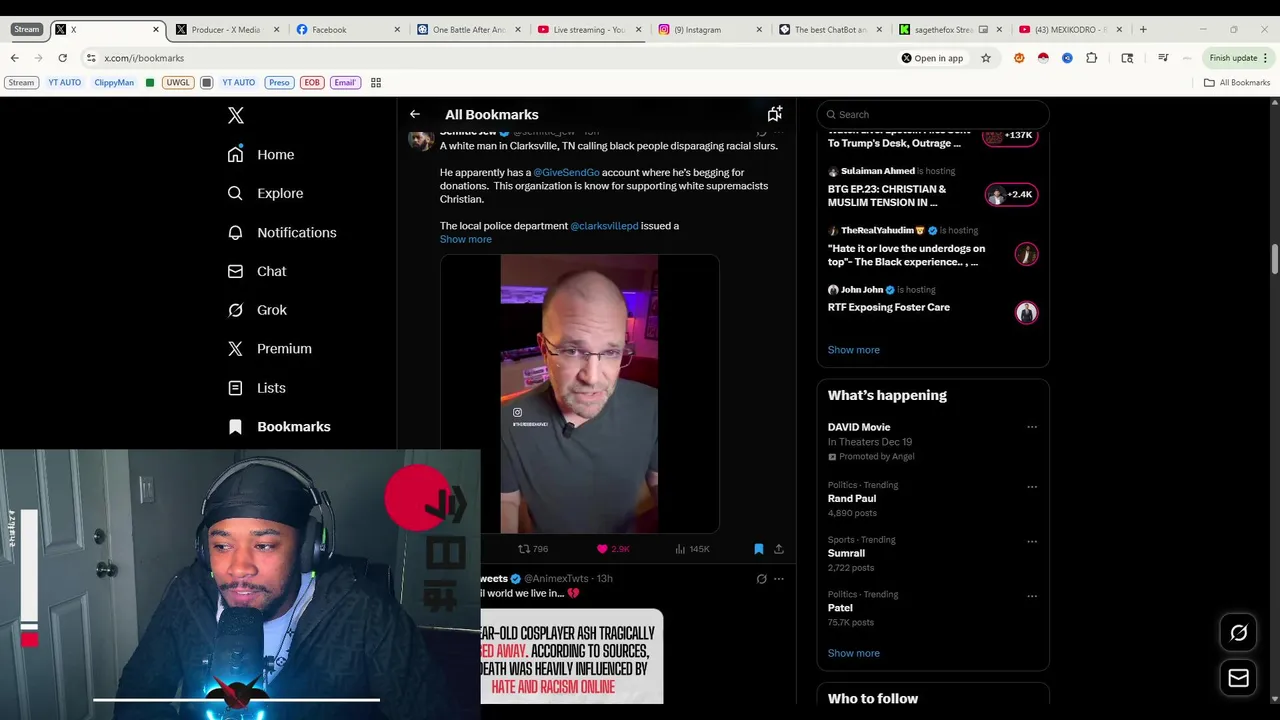Open Grok in the sidebar
This screenshot has width=1280, height=720.
point(257,310)
